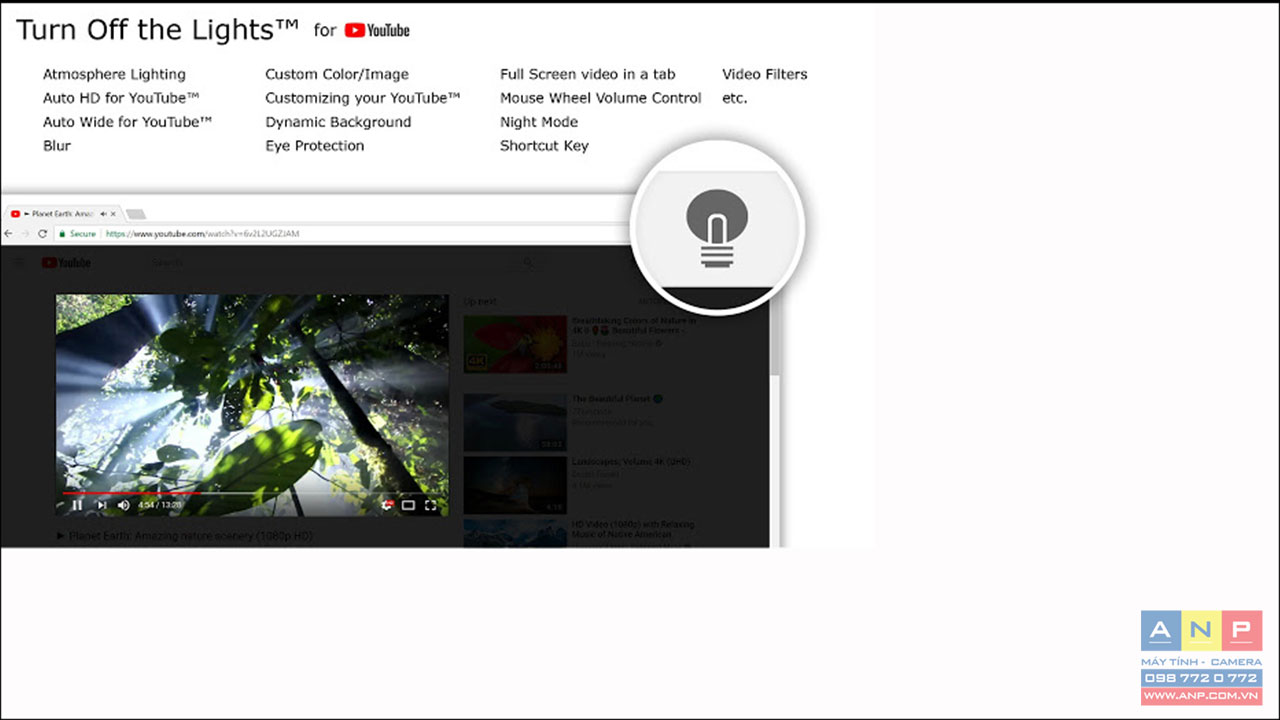This screenshot has height=720, width=1280.
Task: Click the YouTube search magnifier button
Action: pyautogui.click(x=528, y=263)
